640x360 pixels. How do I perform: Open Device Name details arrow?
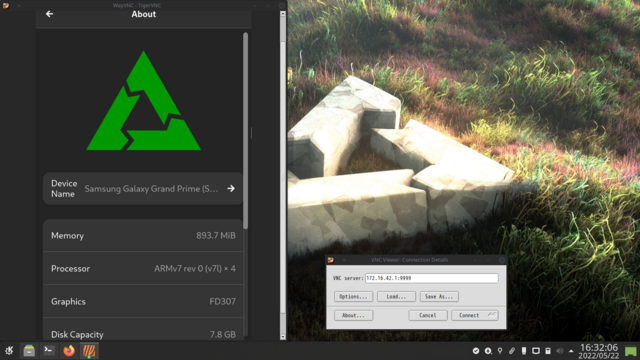coord(231,189)
